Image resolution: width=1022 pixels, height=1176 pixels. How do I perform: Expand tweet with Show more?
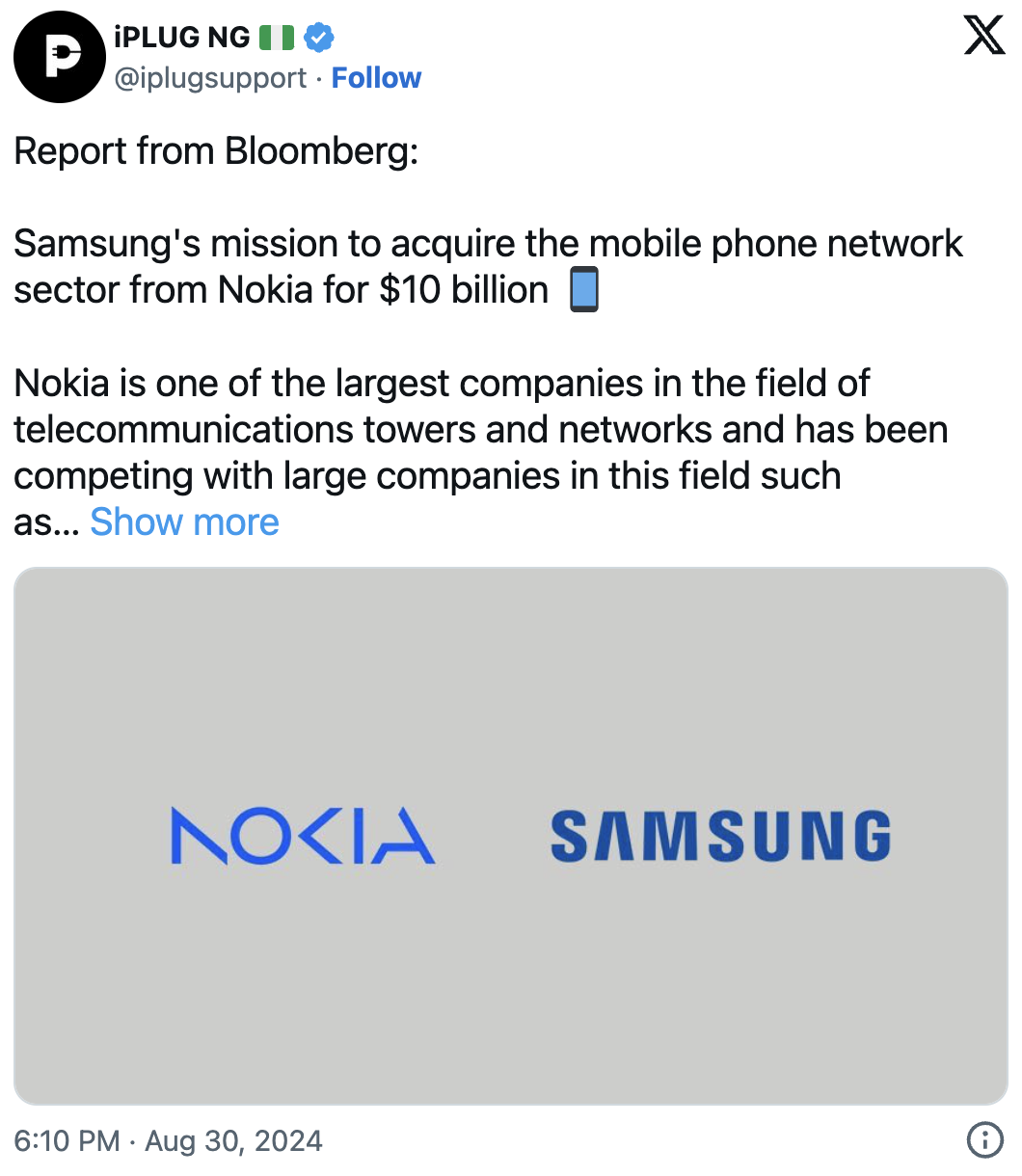(x=184, y=522)
